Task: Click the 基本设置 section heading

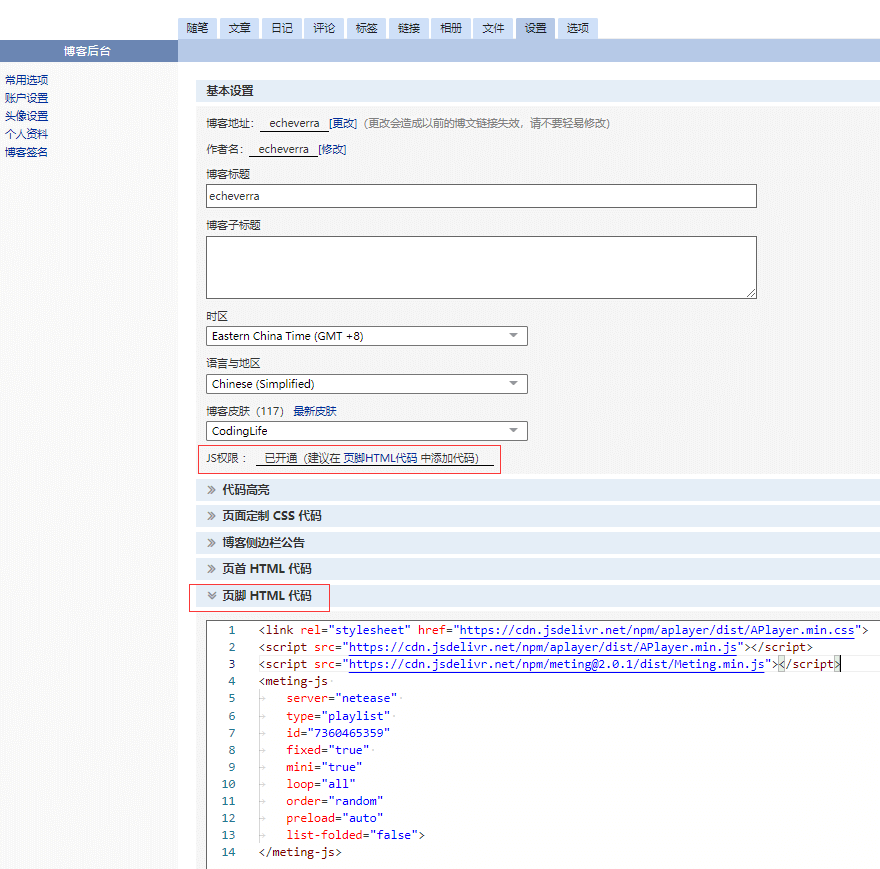Action: click(230, 90)
